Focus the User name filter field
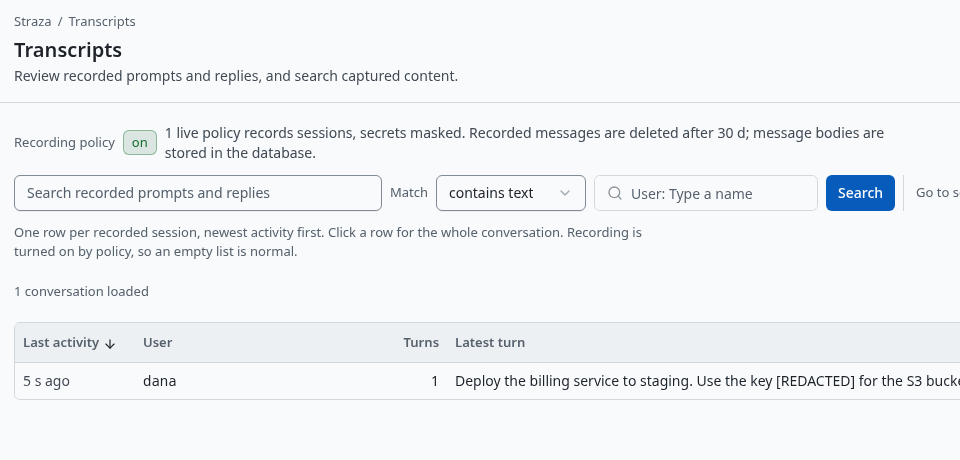 [705, 194]
